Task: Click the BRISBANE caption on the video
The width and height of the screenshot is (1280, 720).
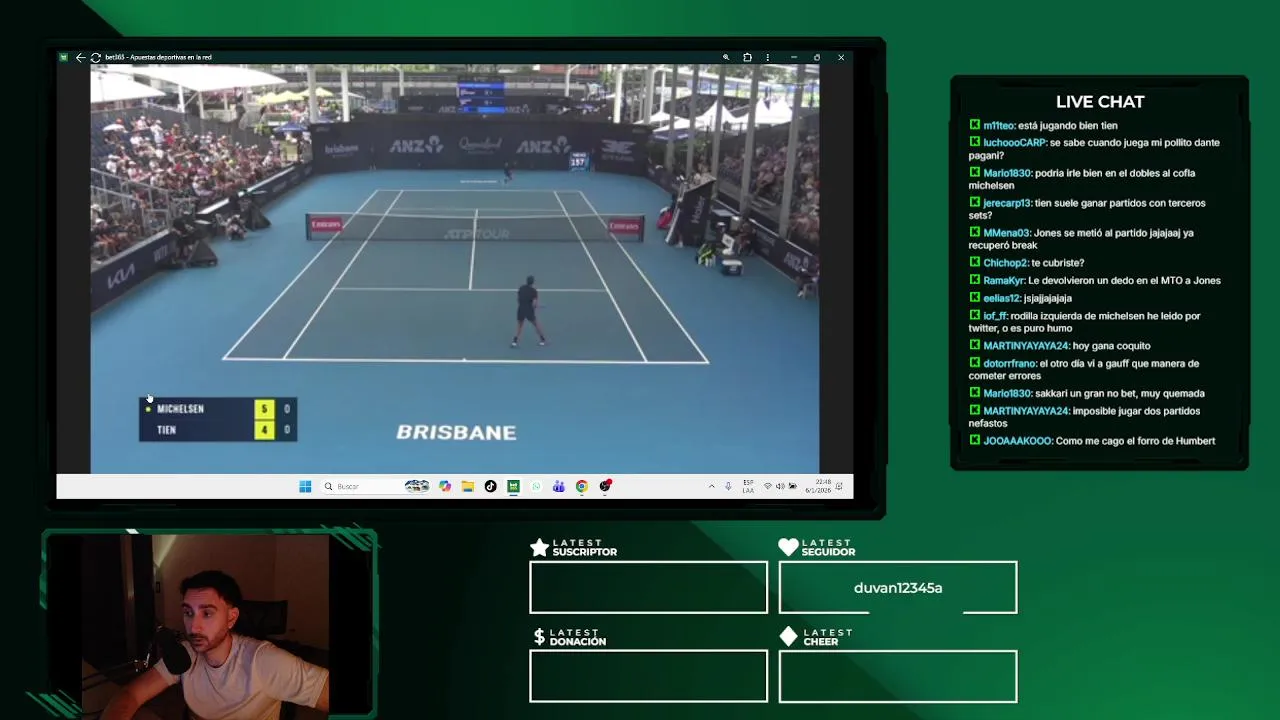Action: click(456, 432)
